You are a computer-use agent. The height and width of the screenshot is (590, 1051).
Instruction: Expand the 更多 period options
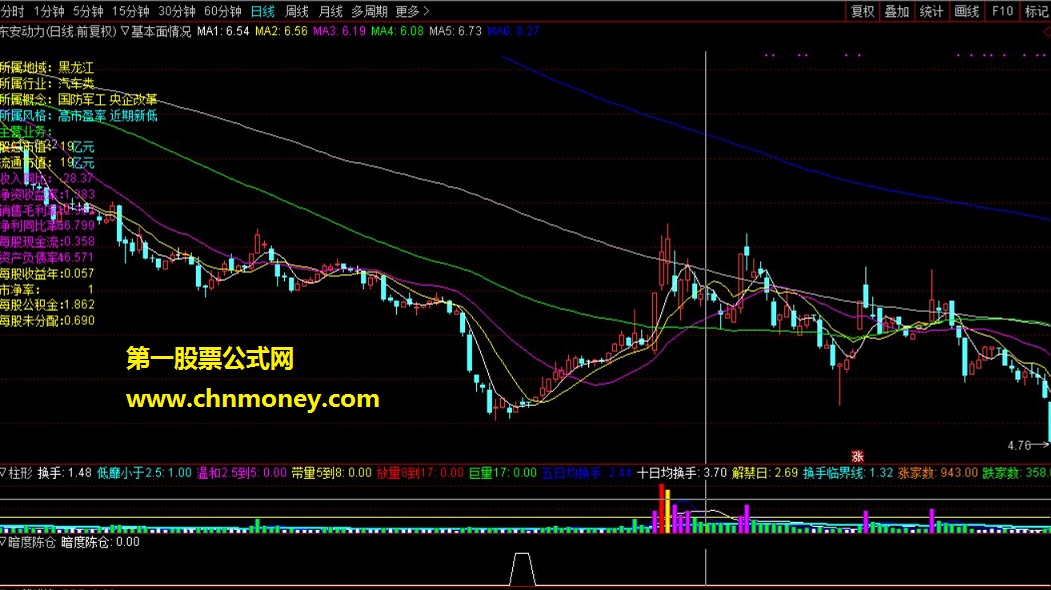[x=412, y=11]
